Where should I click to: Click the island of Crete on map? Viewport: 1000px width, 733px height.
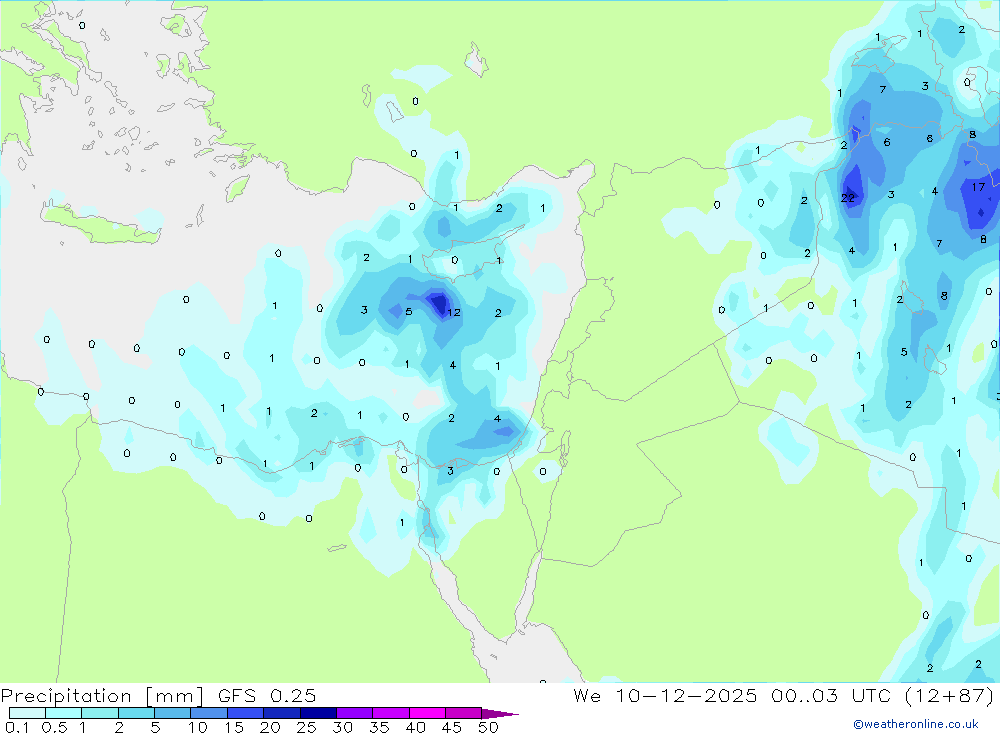click(x=102, y=223)
